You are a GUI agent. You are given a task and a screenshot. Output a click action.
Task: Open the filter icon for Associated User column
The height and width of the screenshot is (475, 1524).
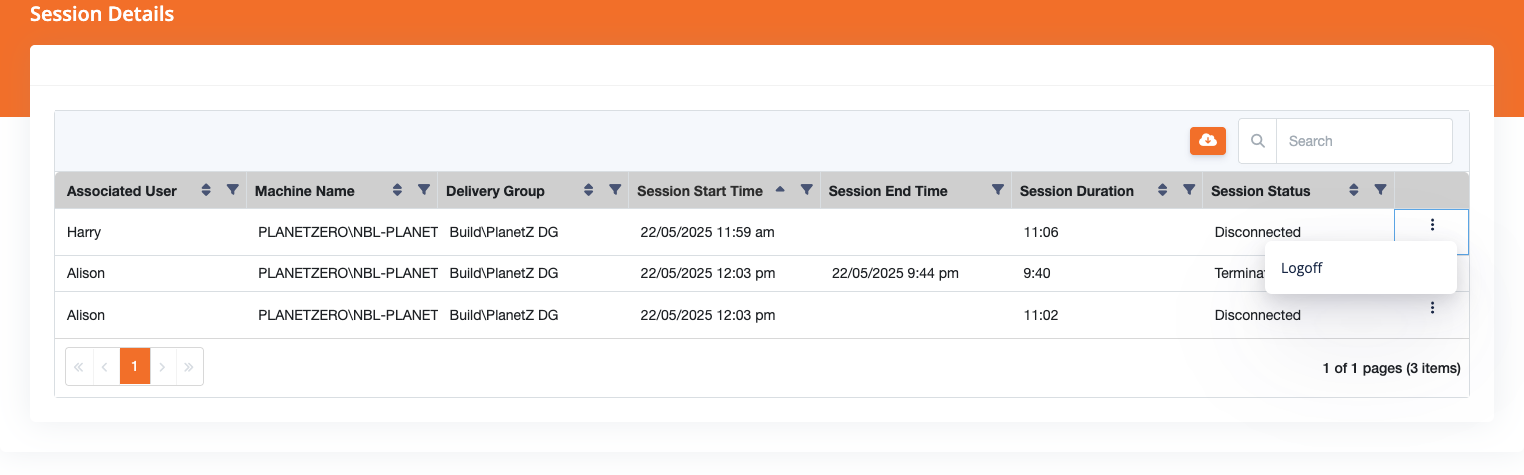232,190
